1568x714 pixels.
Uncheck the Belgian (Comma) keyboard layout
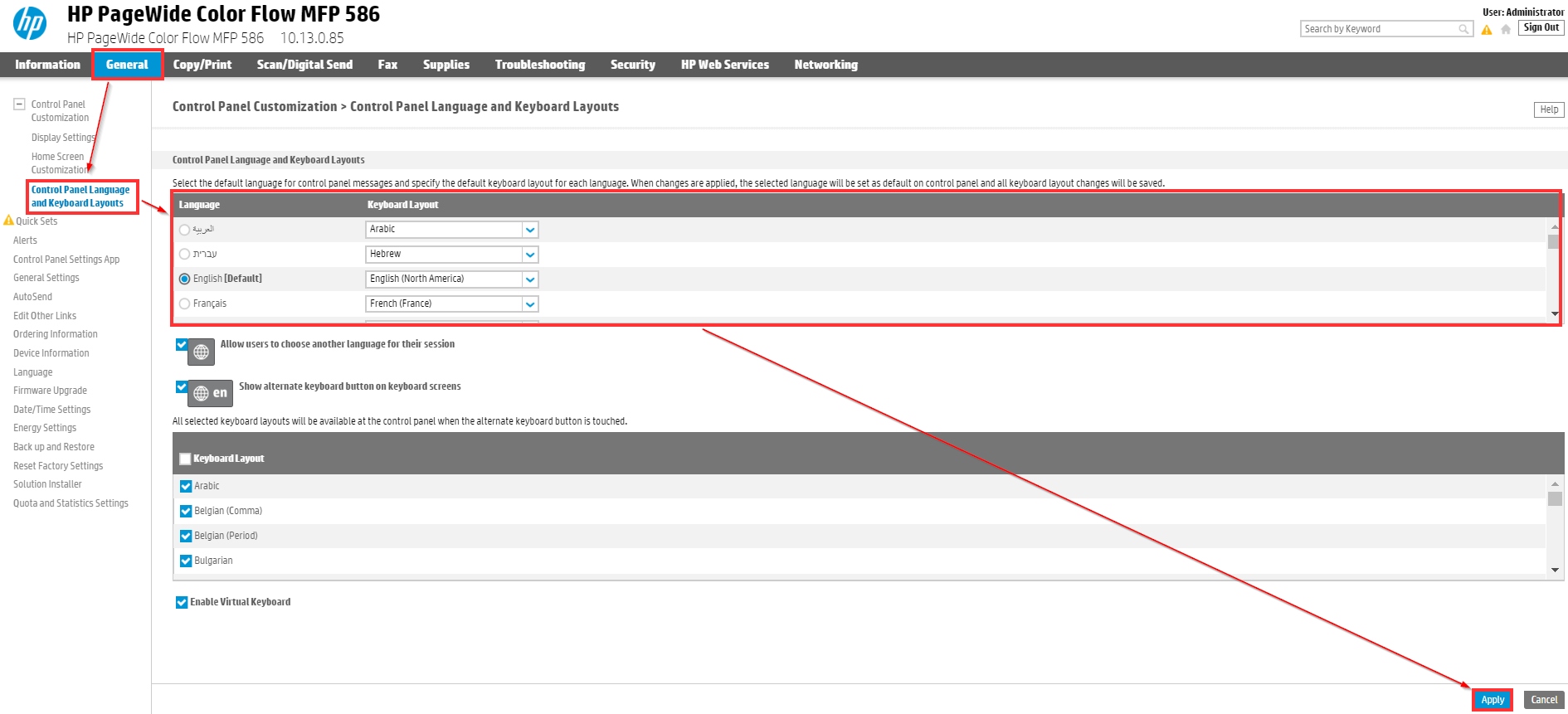pyautogui.click(x=186, y=511)
